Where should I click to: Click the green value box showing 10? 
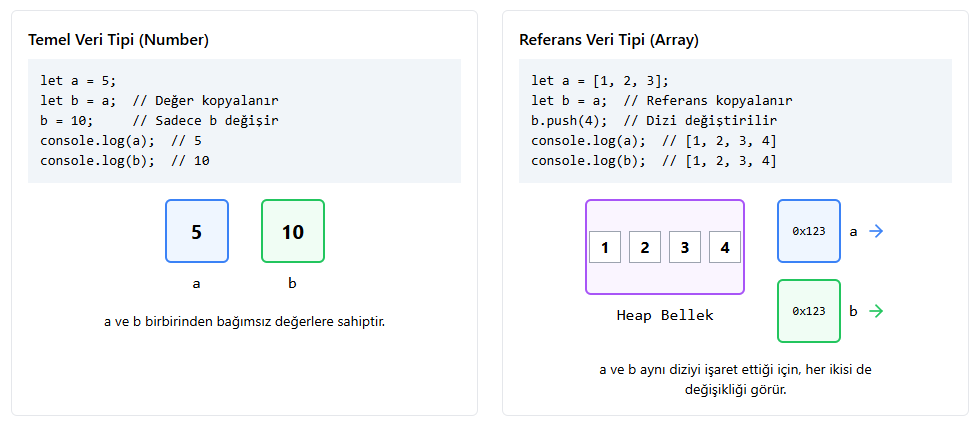coord(293,231)
